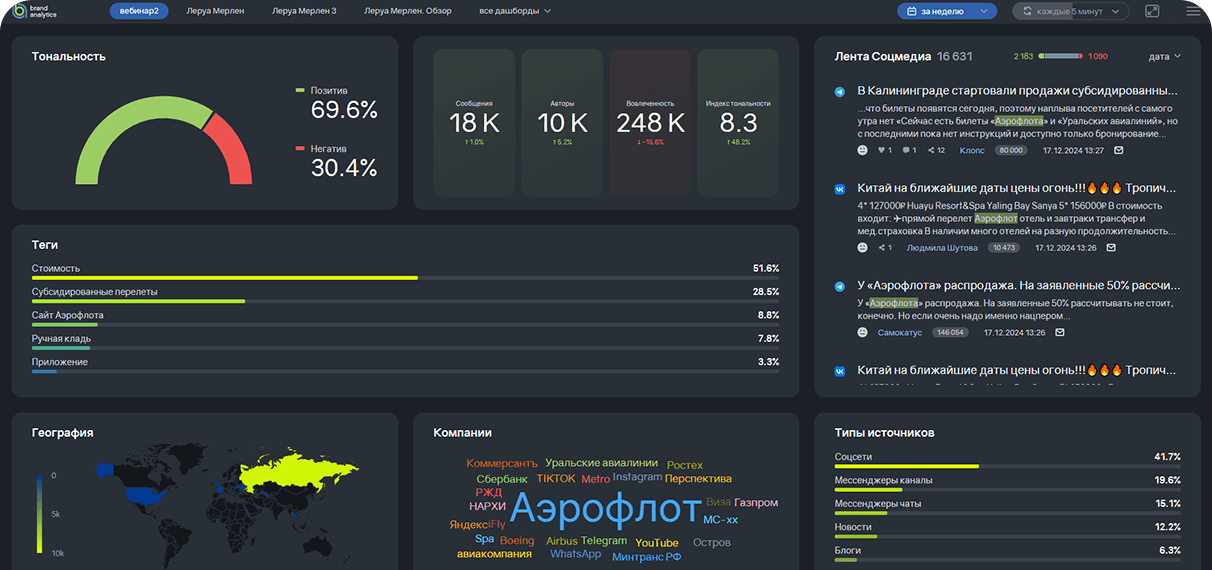Open the «каждые 5 минут» refresh dropdown

tap(1071, 11)
